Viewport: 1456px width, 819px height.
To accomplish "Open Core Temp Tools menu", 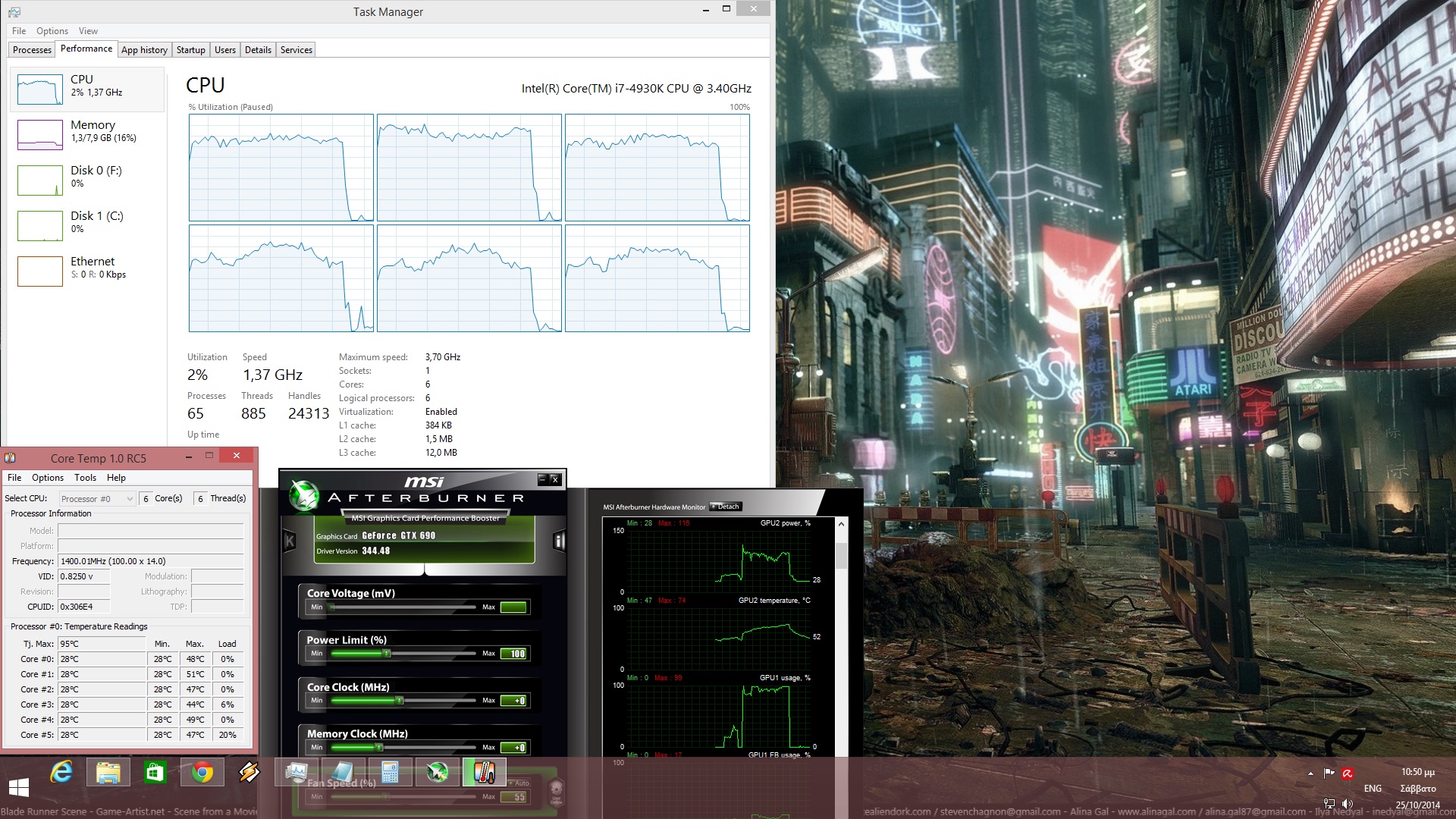I will point(85,478).
